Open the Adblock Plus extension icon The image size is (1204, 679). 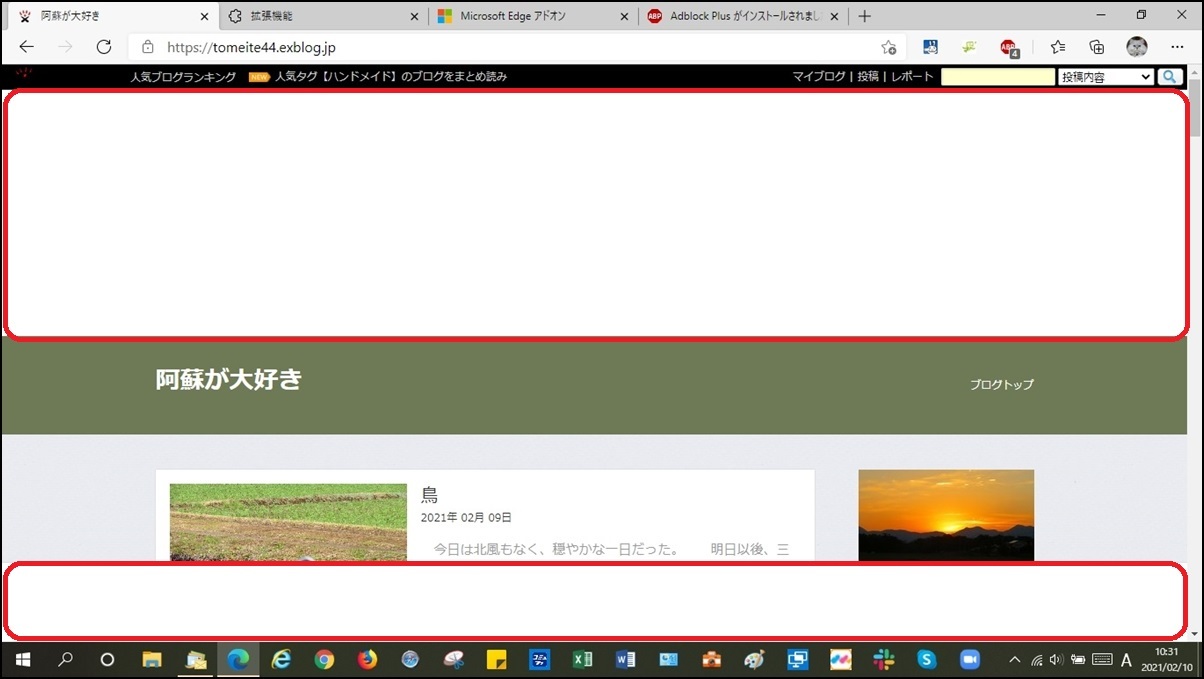tap(1010, 46)
